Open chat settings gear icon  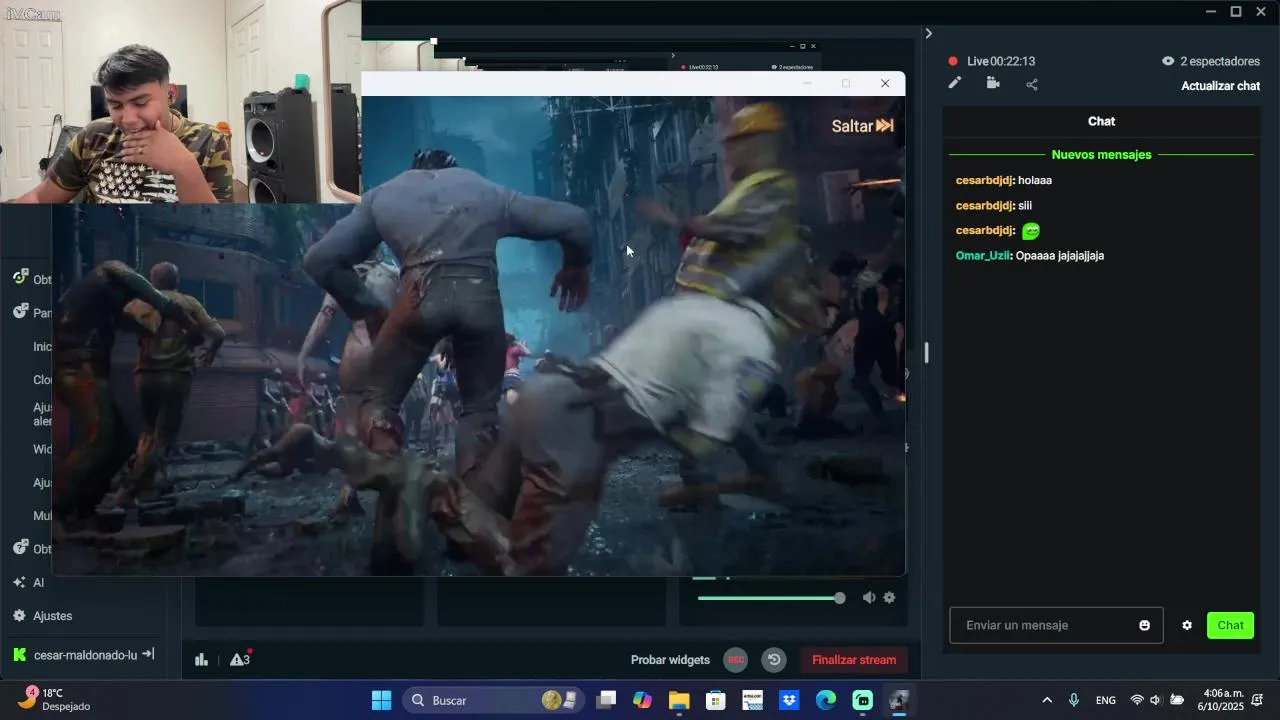[1187, 626]
